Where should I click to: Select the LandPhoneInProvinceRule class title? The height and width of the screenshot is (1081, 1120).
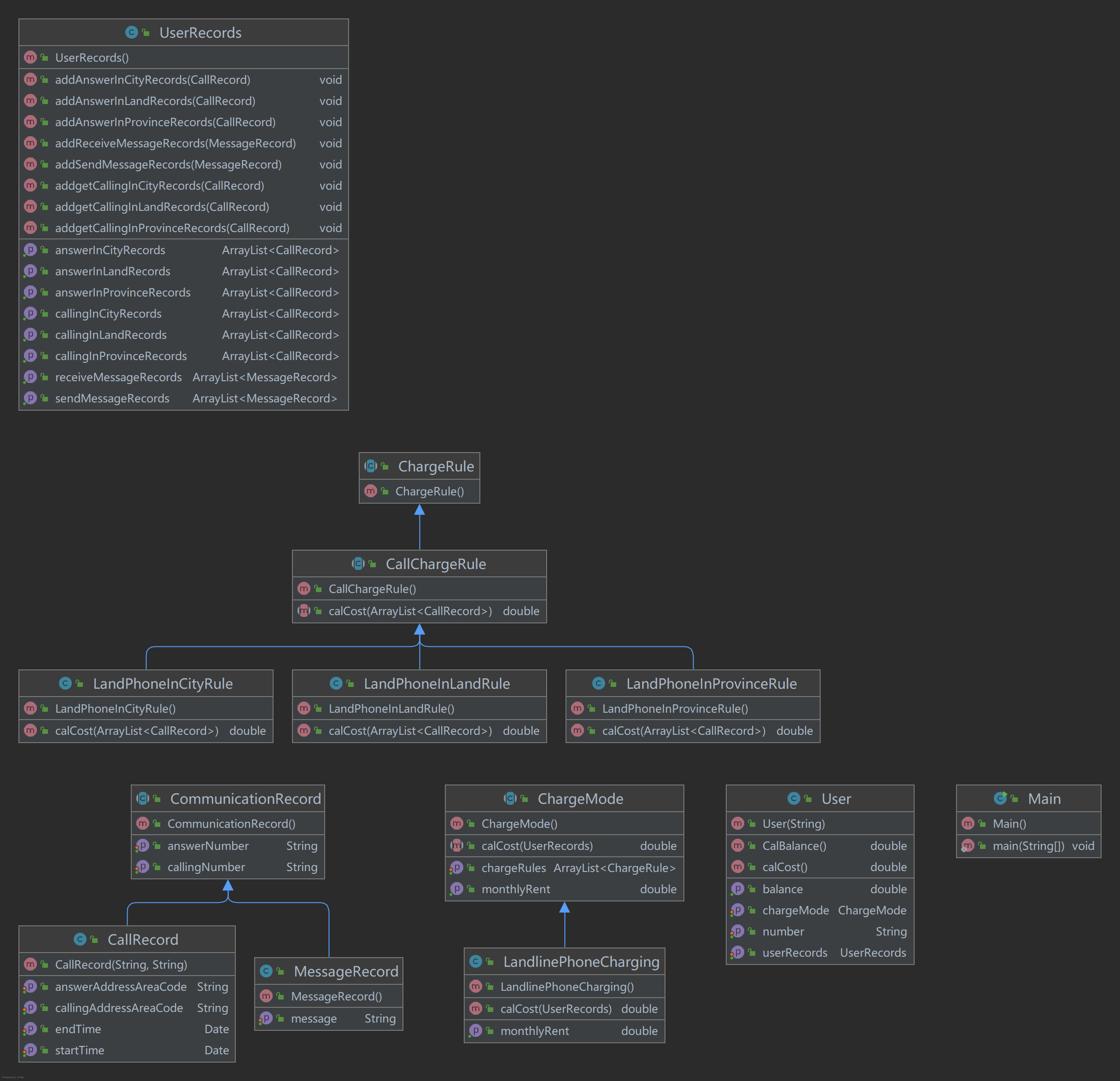[x=711, y=683]
